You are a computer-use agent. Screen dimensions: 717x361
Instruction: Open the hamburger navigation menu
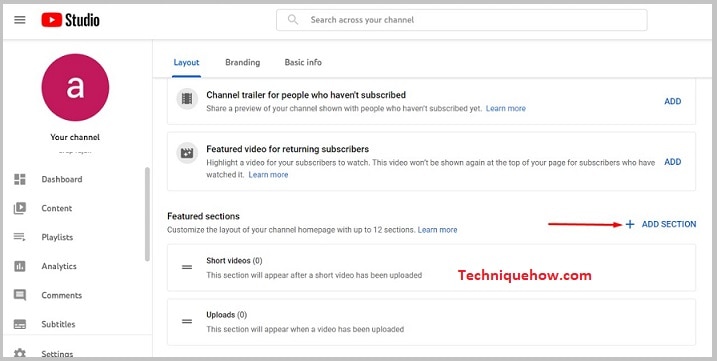click(x=20, y=20)
